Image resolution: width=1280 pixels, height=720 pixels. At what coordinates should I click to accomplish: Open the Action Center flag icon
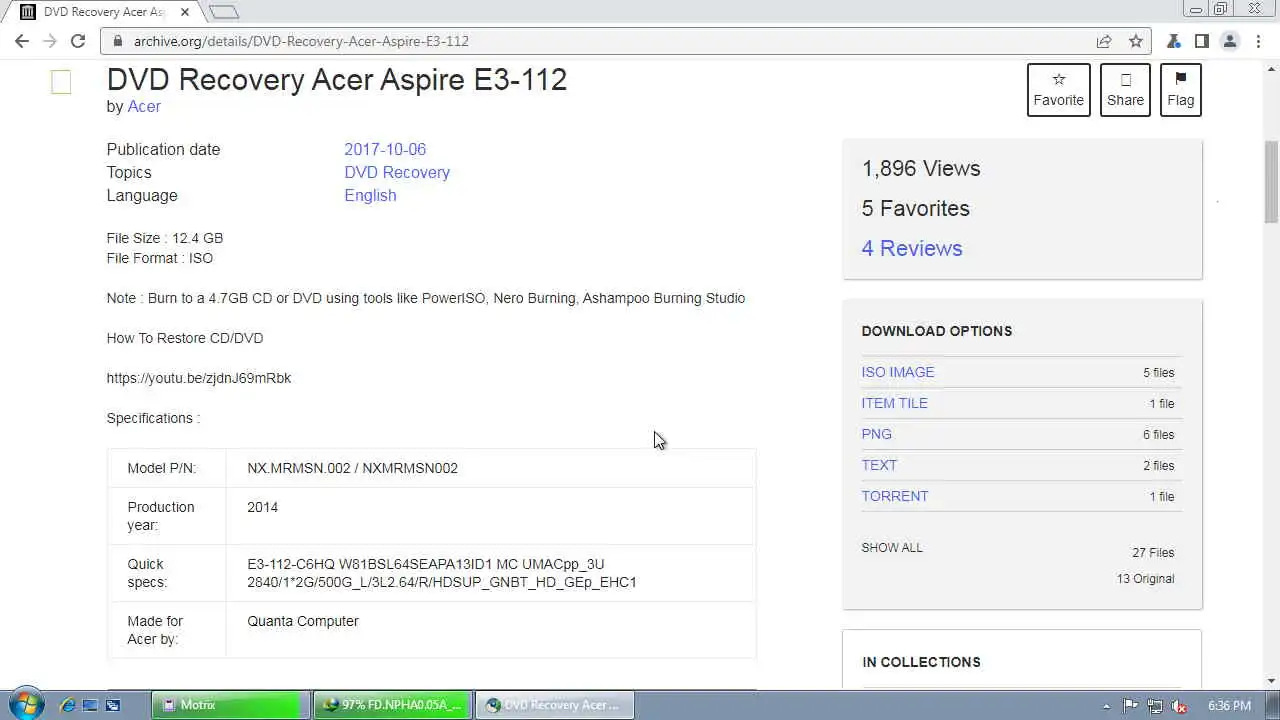point(1131,705)
